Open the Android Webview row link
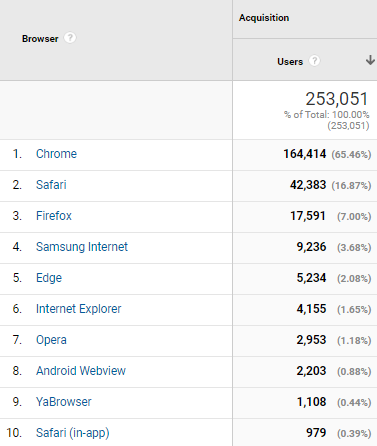Screen dimensions: 377x446 pyautogui.click(x=81, y=371)
